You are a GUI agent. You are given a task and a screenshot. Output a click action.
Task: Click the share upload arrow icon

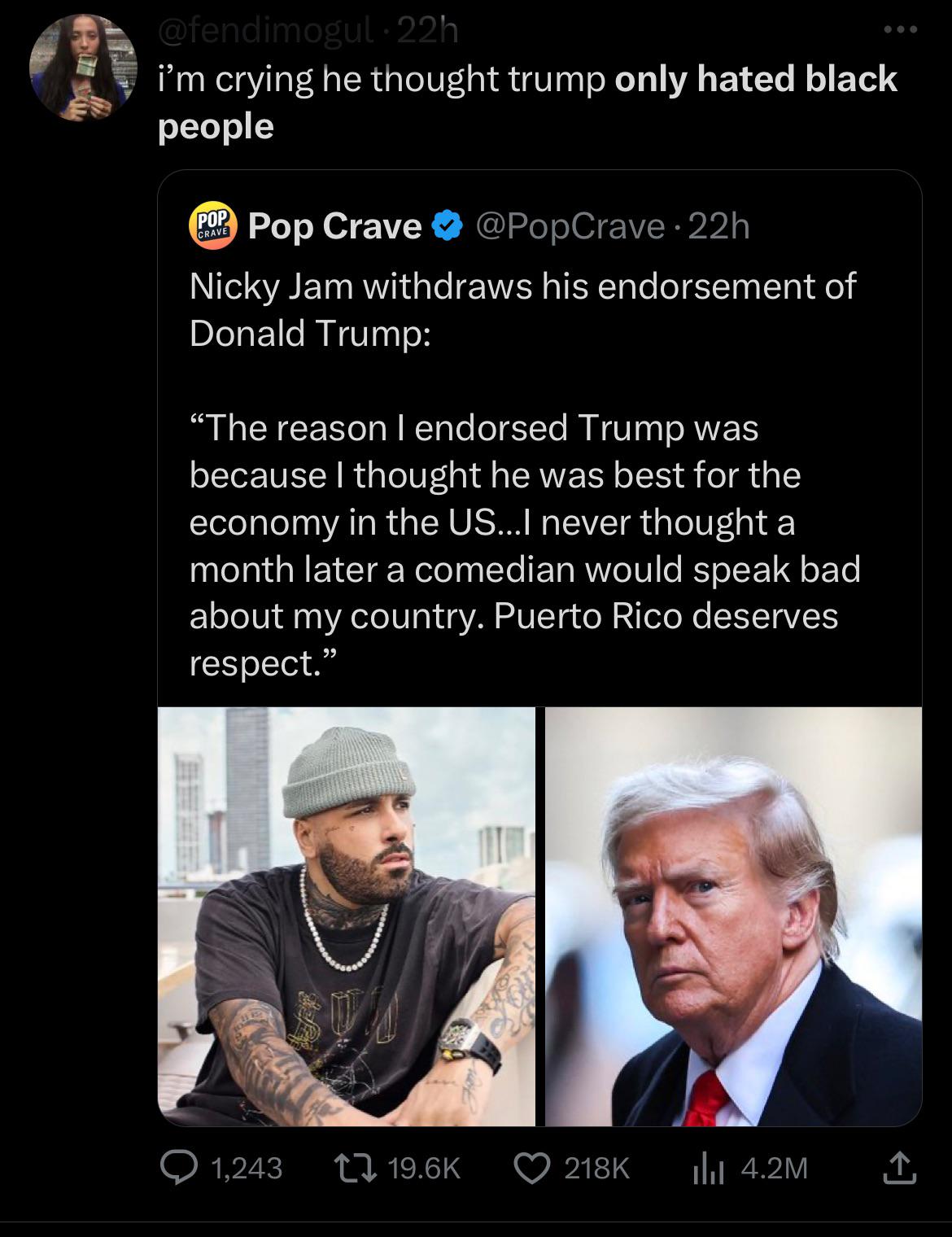pos(901,1168)
